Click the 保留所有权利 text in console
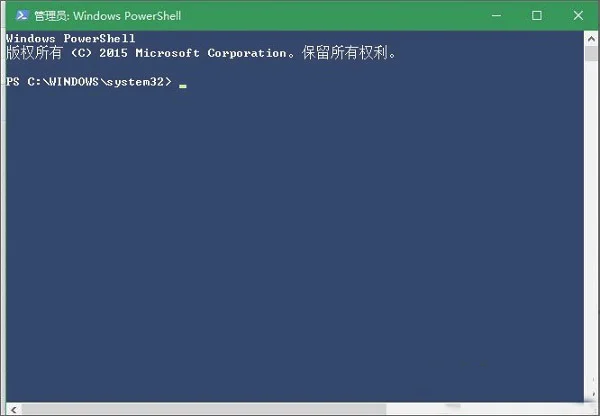 tap(345, 53)
